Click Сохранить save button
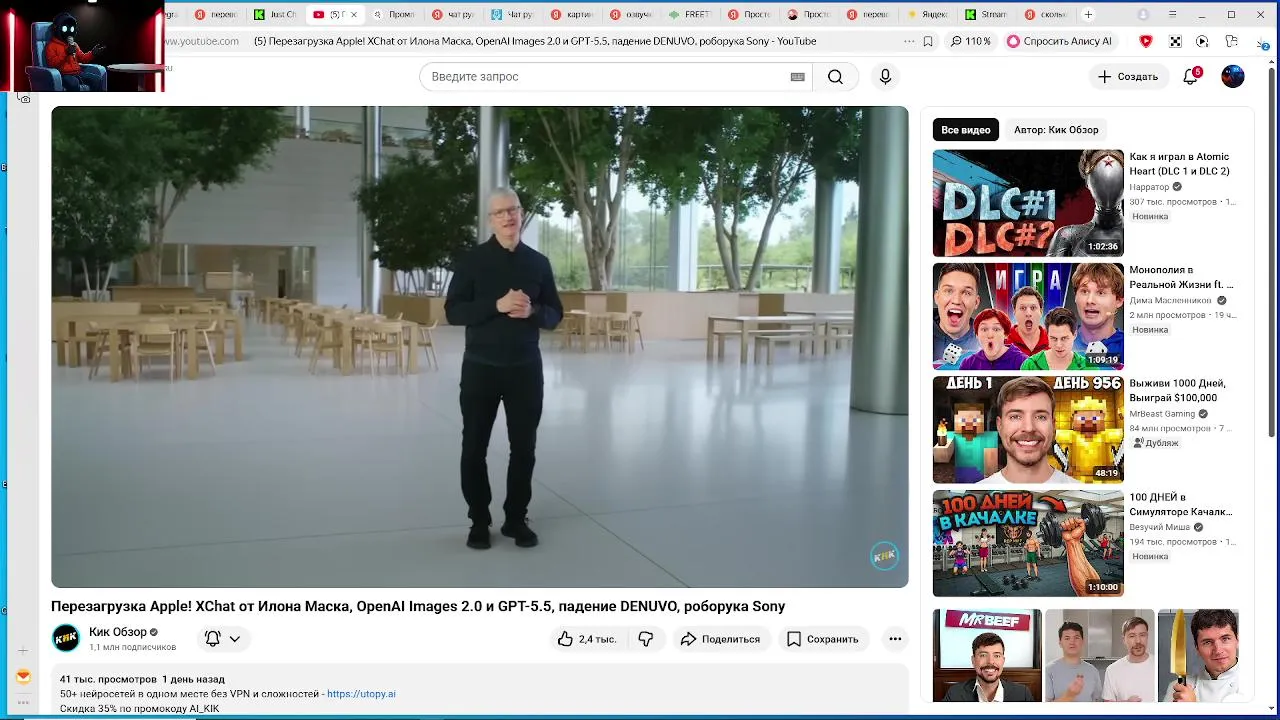Image resolution: width=1280 pixels, height=720 pixels. pyautogui.click(x=823, y=639)
